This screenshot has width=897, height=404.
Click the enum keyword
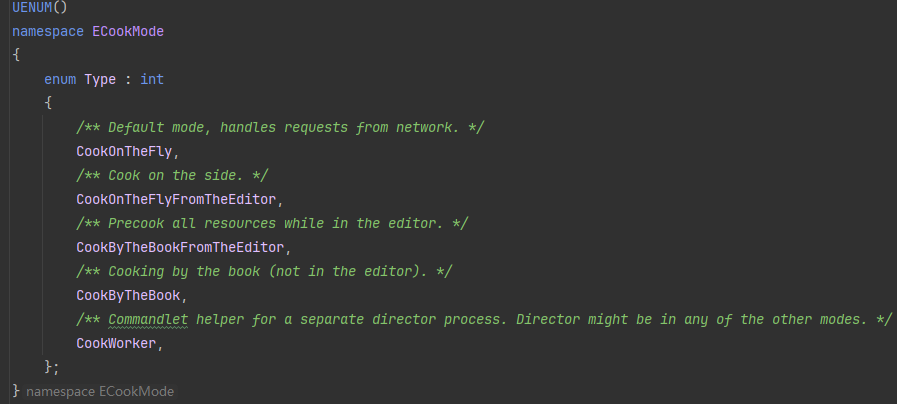[x=59, y=79]
